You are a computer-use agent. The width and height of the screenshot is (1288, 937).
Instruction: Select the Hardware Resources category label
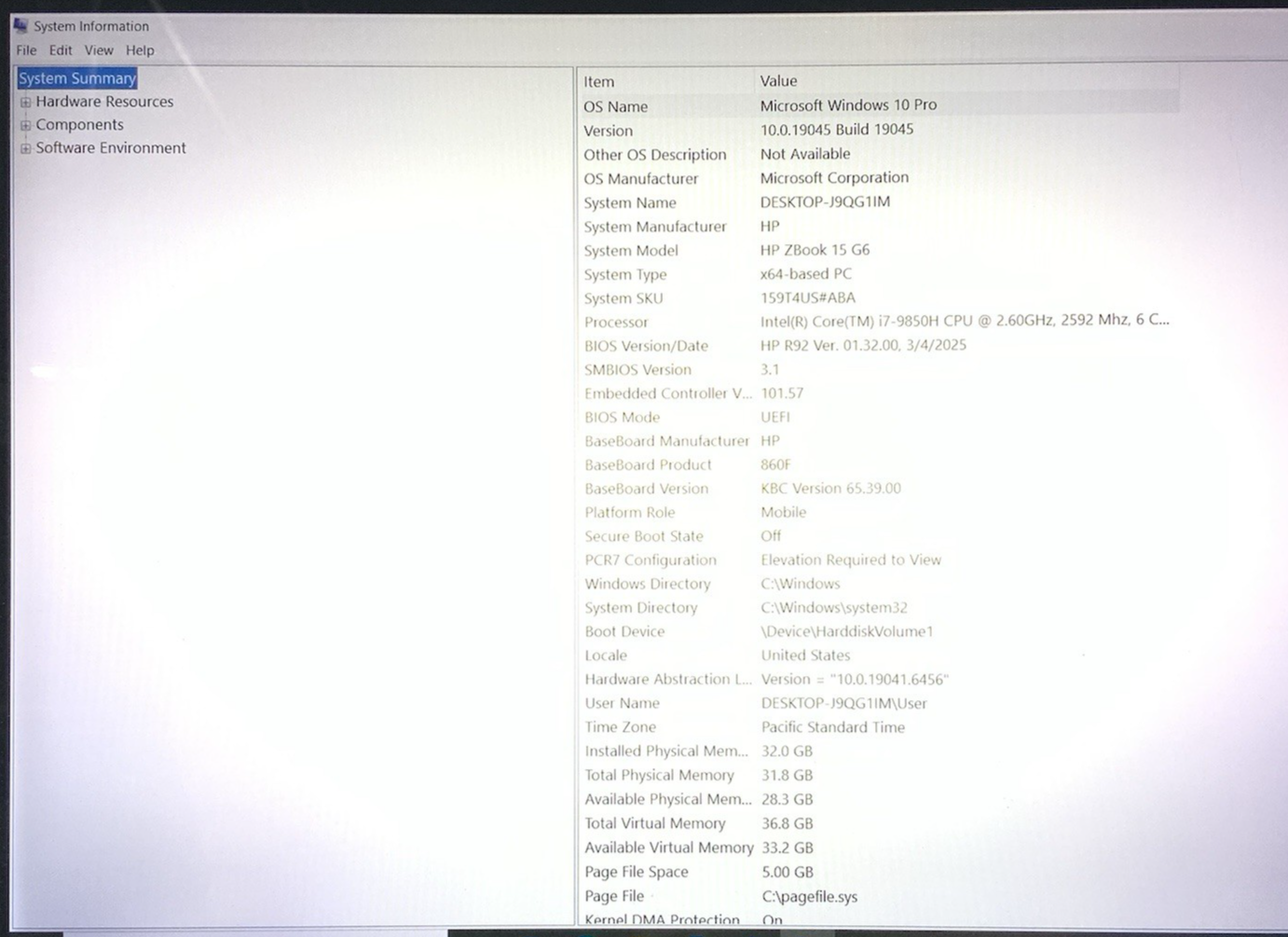[104, 102]
